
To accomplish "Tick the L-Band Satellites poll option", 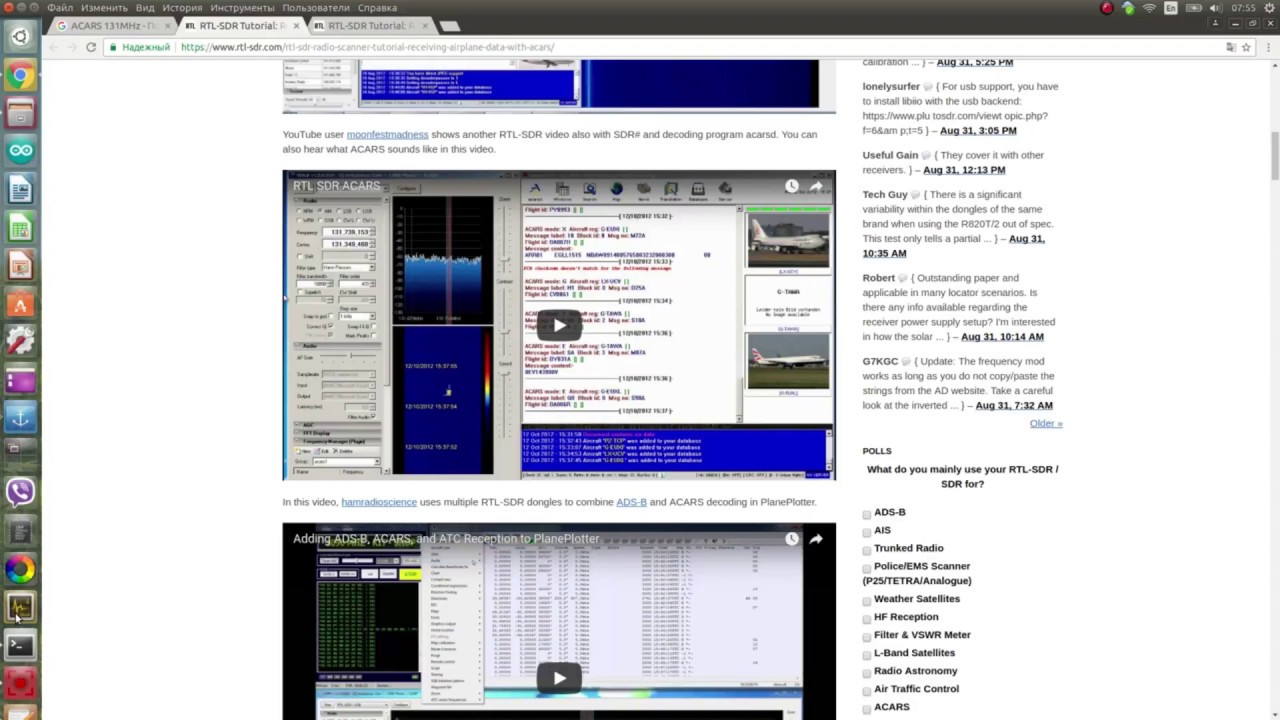I will (867, 655).
